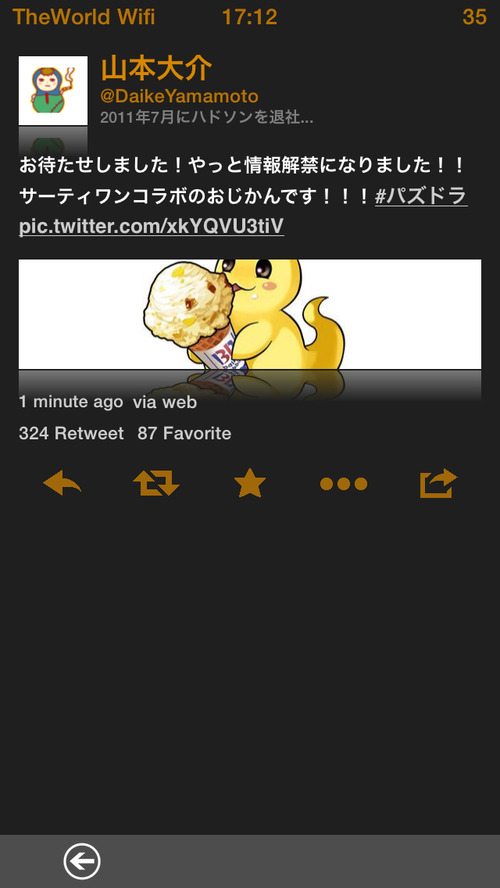Tap the via web source label
500x888 pixels.
click(x=165, y=402)
